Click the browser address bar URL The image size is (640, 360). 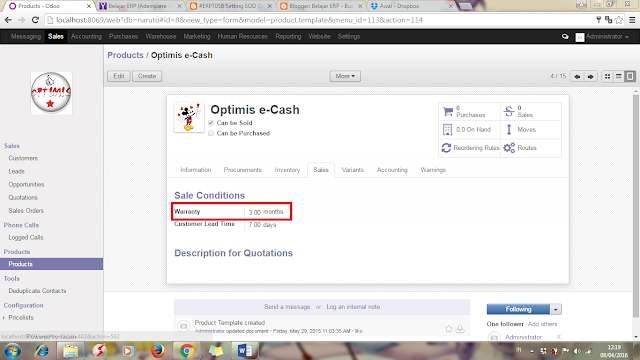(x=239, y=20)
